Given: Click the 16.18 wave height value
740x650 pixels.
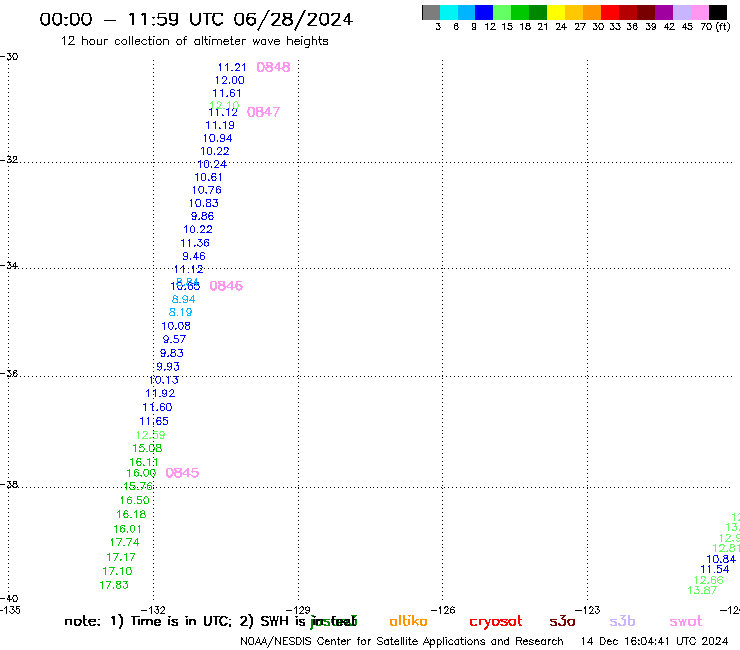Looking at the screenshot, I should coord(131,514).
